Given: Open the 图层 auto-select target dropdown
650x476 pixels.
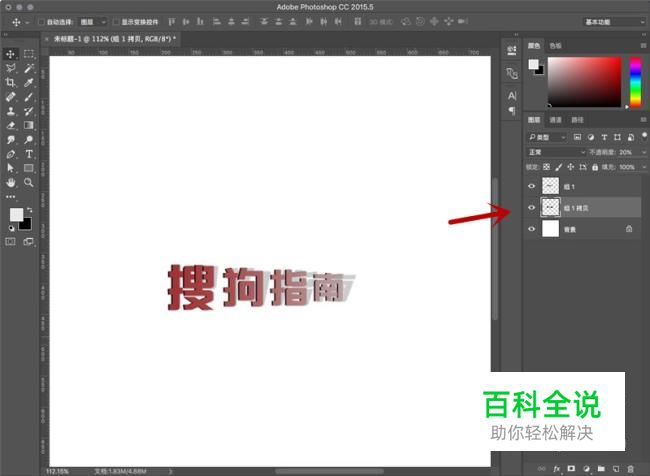Looking at the screenshot, I should click(x=93, y=22).
